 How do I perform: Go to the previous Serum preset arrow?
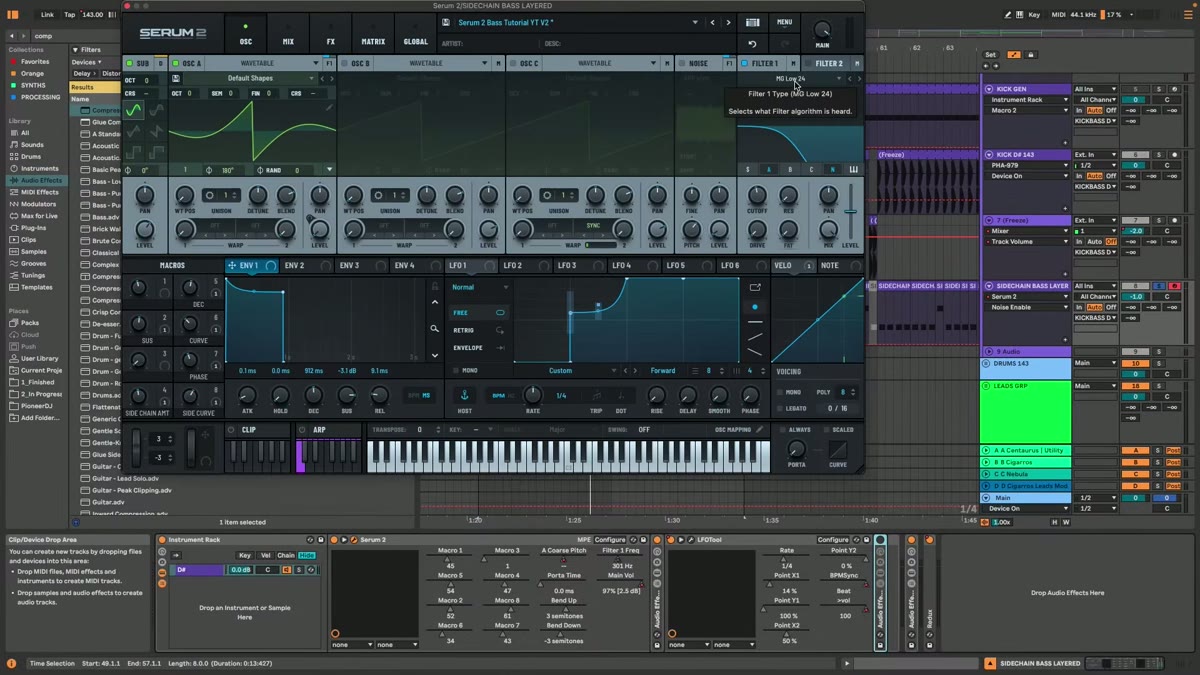tap(712, 22)
